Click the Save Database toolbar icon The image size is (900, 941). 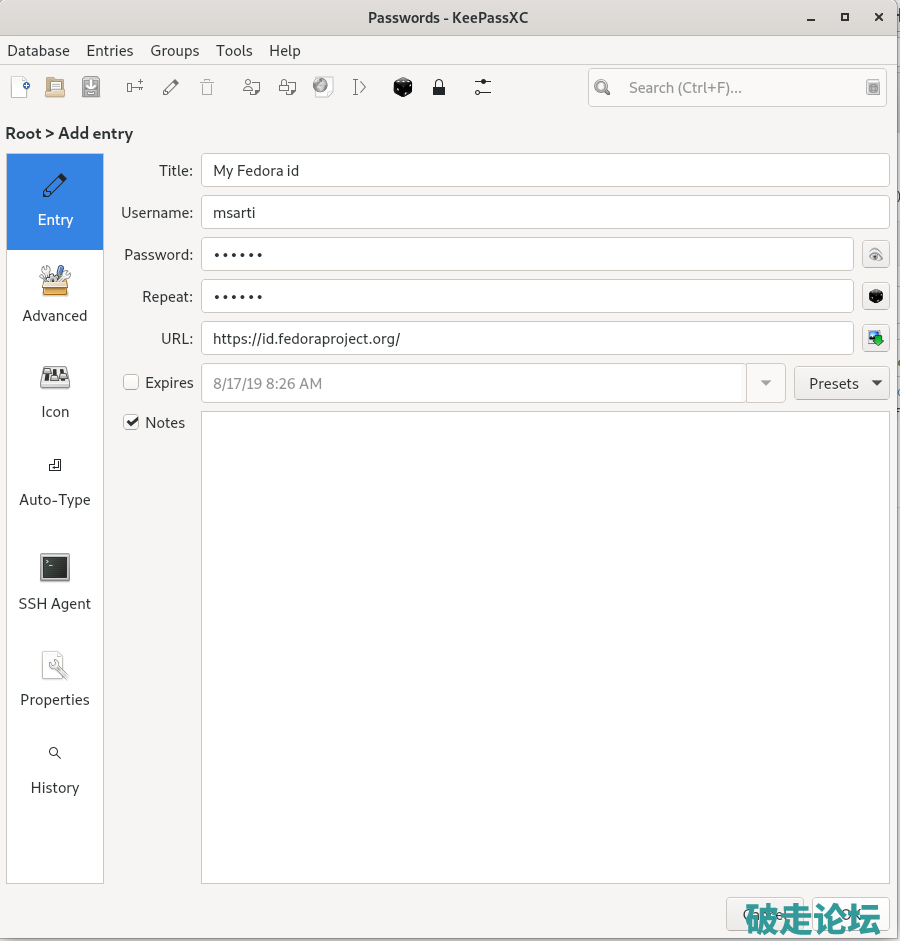pos(91,88)
